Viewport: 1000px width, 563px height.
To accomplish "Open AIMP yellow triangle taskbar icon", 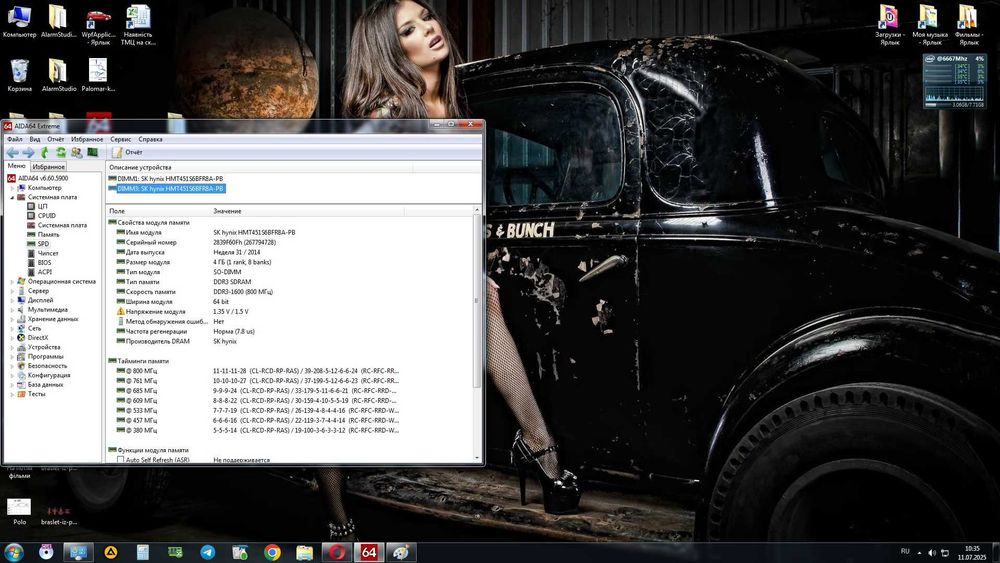I will [x=111, y=552].
